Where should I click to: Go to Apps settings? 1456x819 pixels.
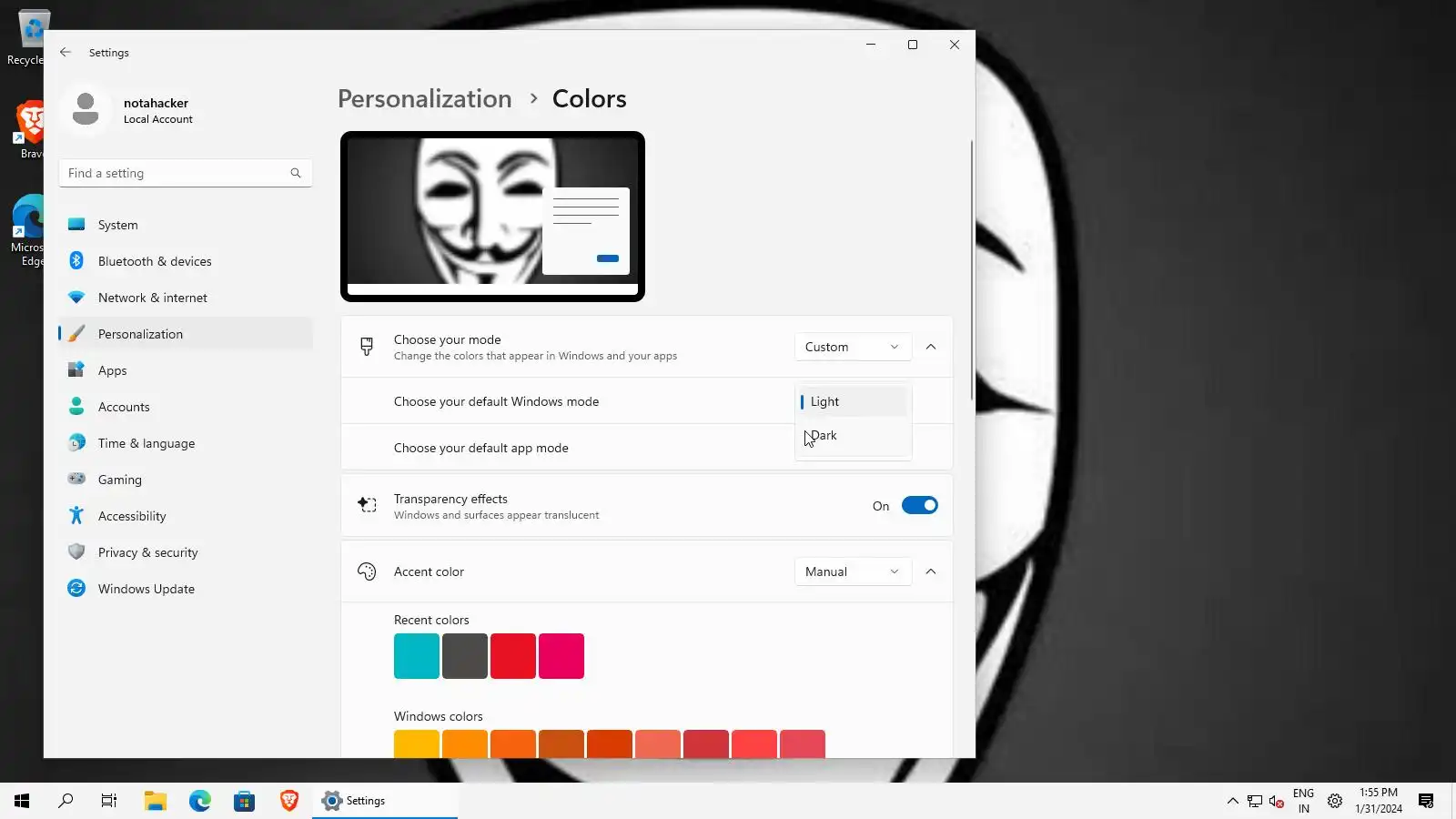[186, 370]
